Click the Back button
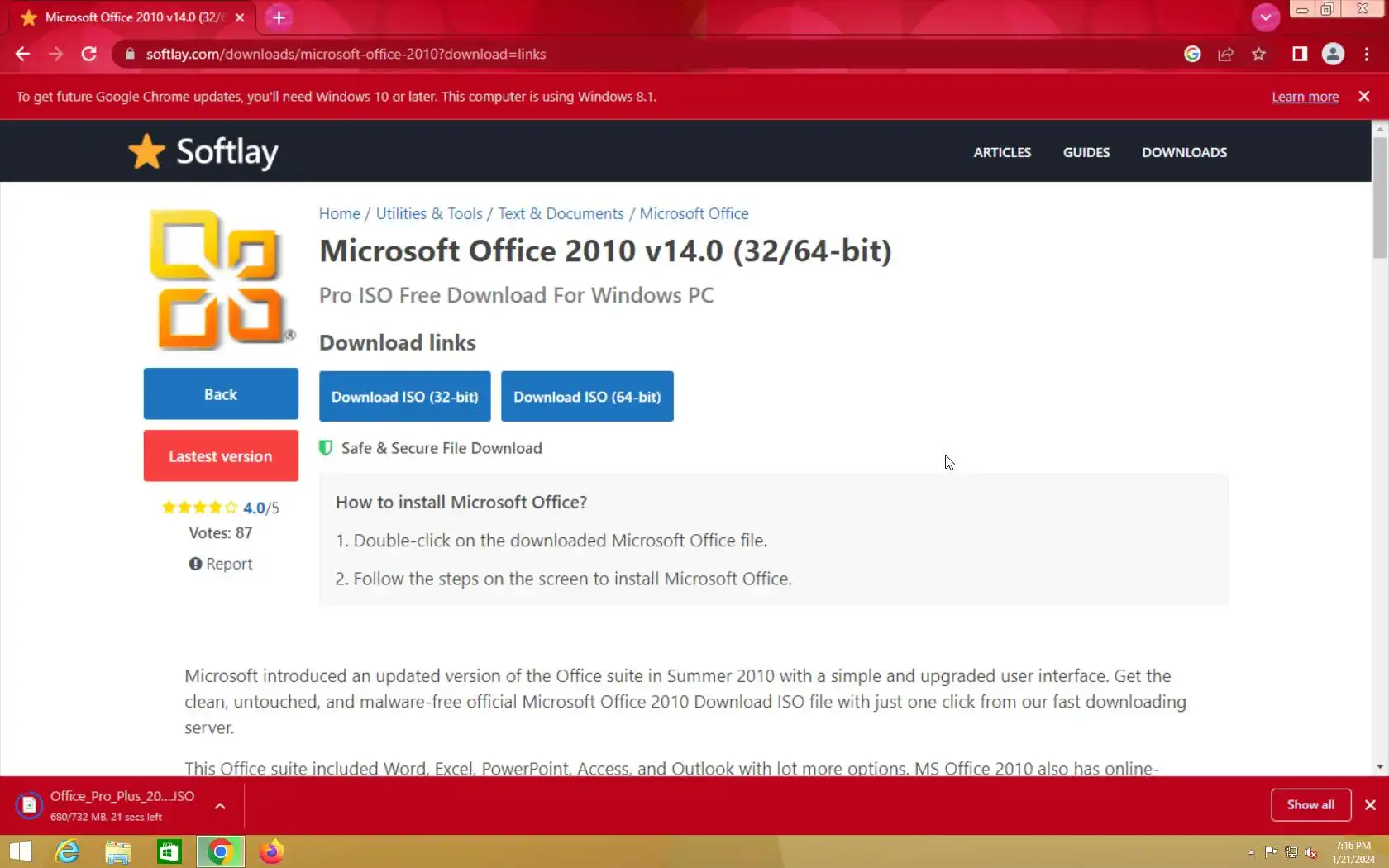This screenshot has width=1389, height=868. coord(221,393)
